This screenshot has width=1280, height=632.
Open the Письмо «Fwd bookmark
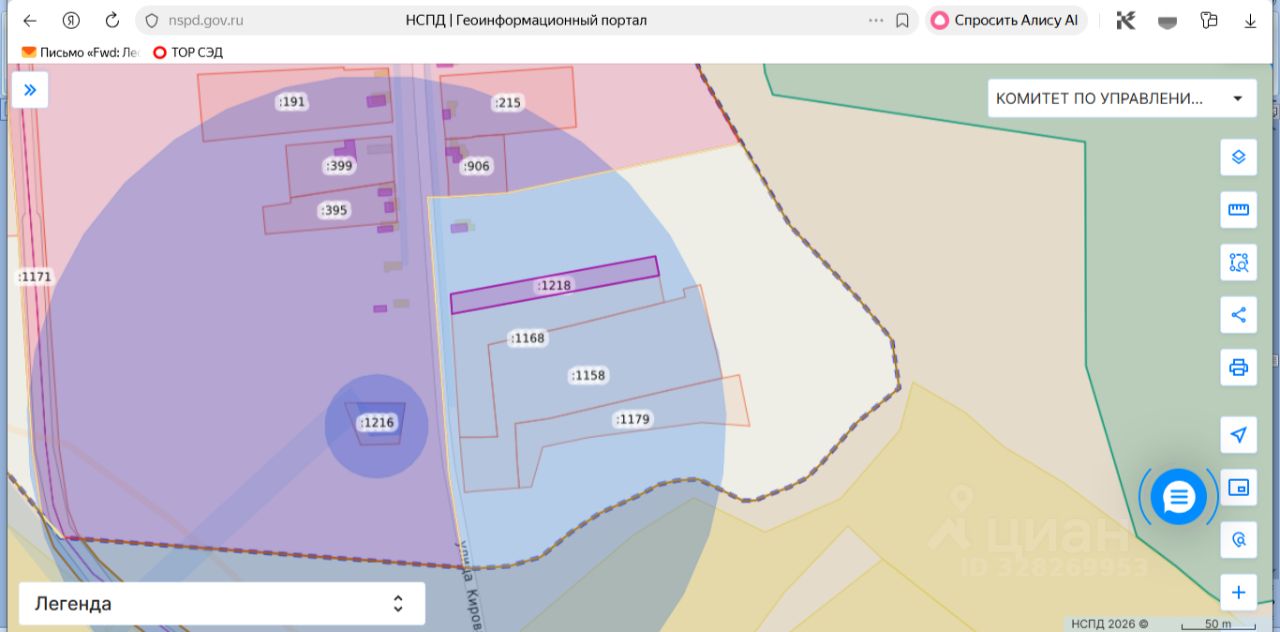point(81,52)
